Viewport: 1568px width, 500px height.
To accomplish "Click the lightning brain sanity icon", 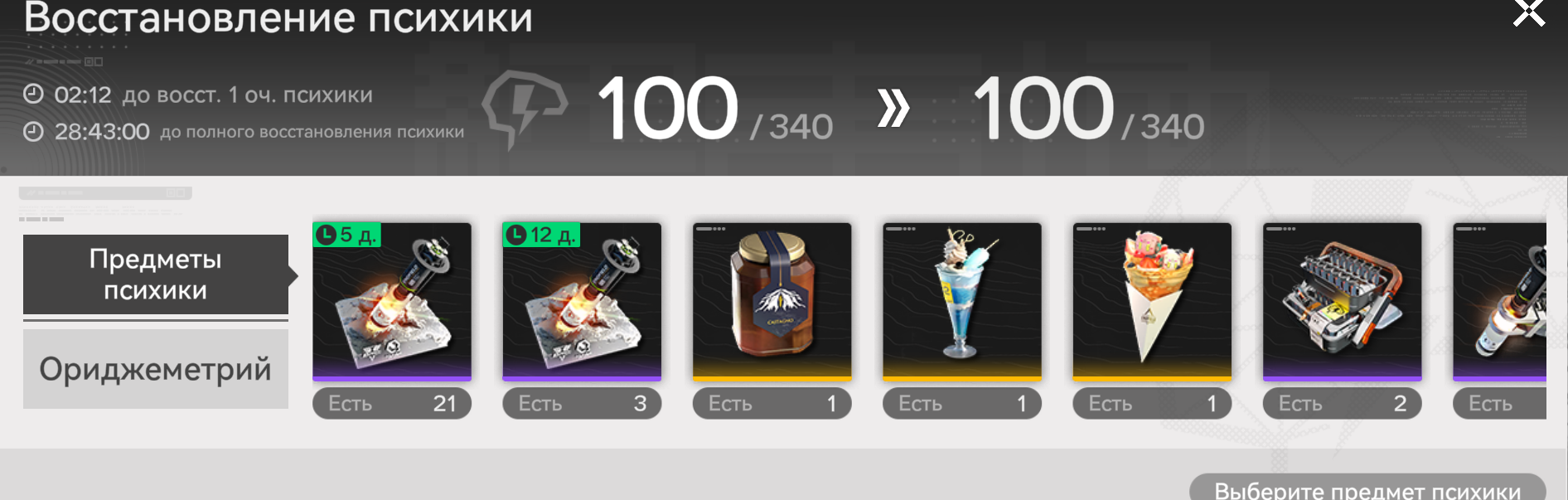I will click(524, 109).
